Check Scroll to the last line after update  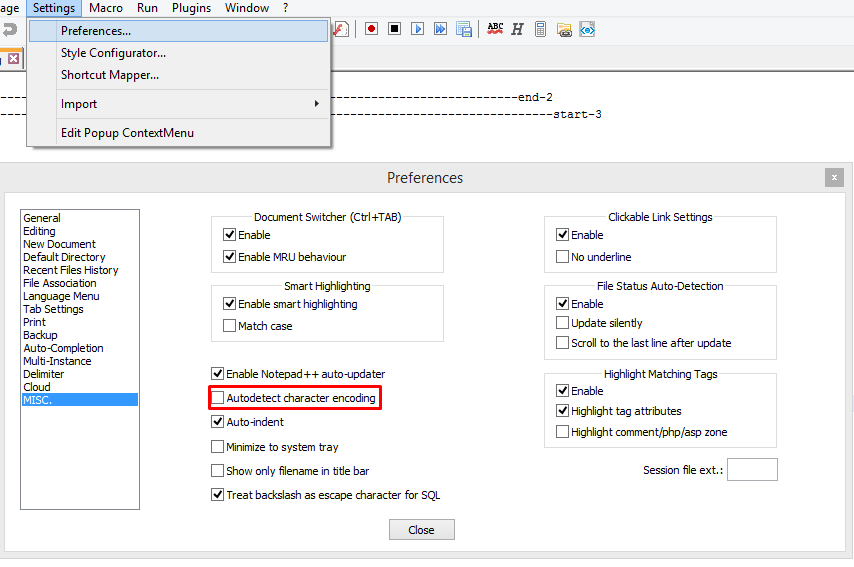pyautogui.click(x=562, y=343)
